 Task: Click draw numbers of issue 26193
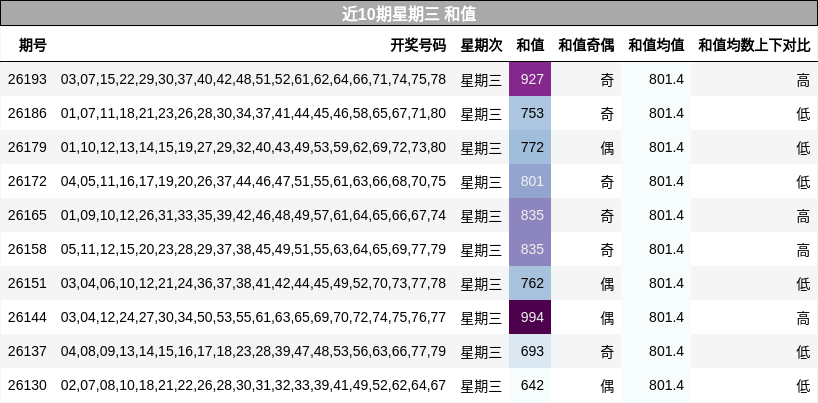(x=254, y=79)
